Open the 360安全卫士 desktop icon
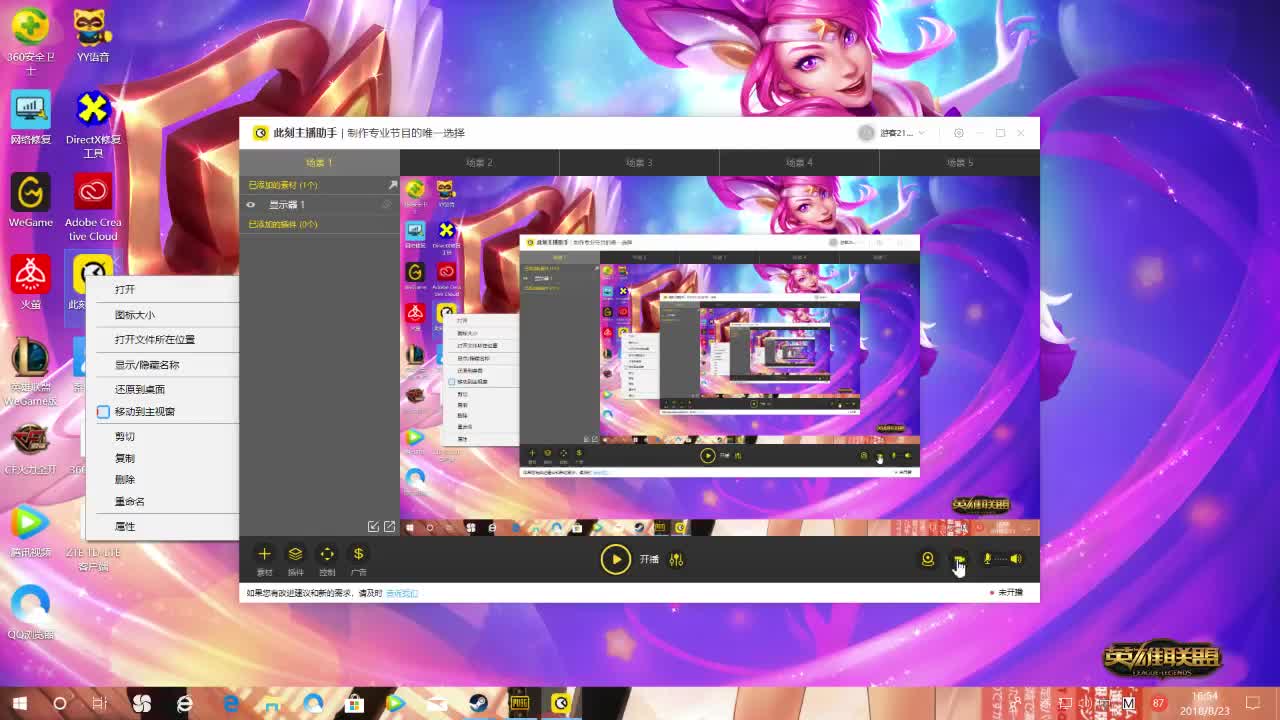The height and width of the screenshot is (720, 1280). coord(30,40)
